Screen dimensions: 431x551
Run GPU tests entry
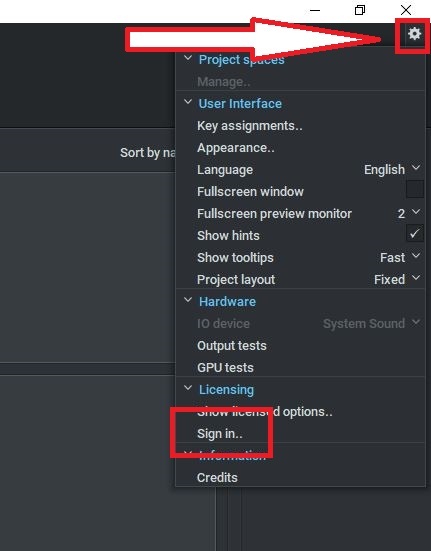pos(225,368)
